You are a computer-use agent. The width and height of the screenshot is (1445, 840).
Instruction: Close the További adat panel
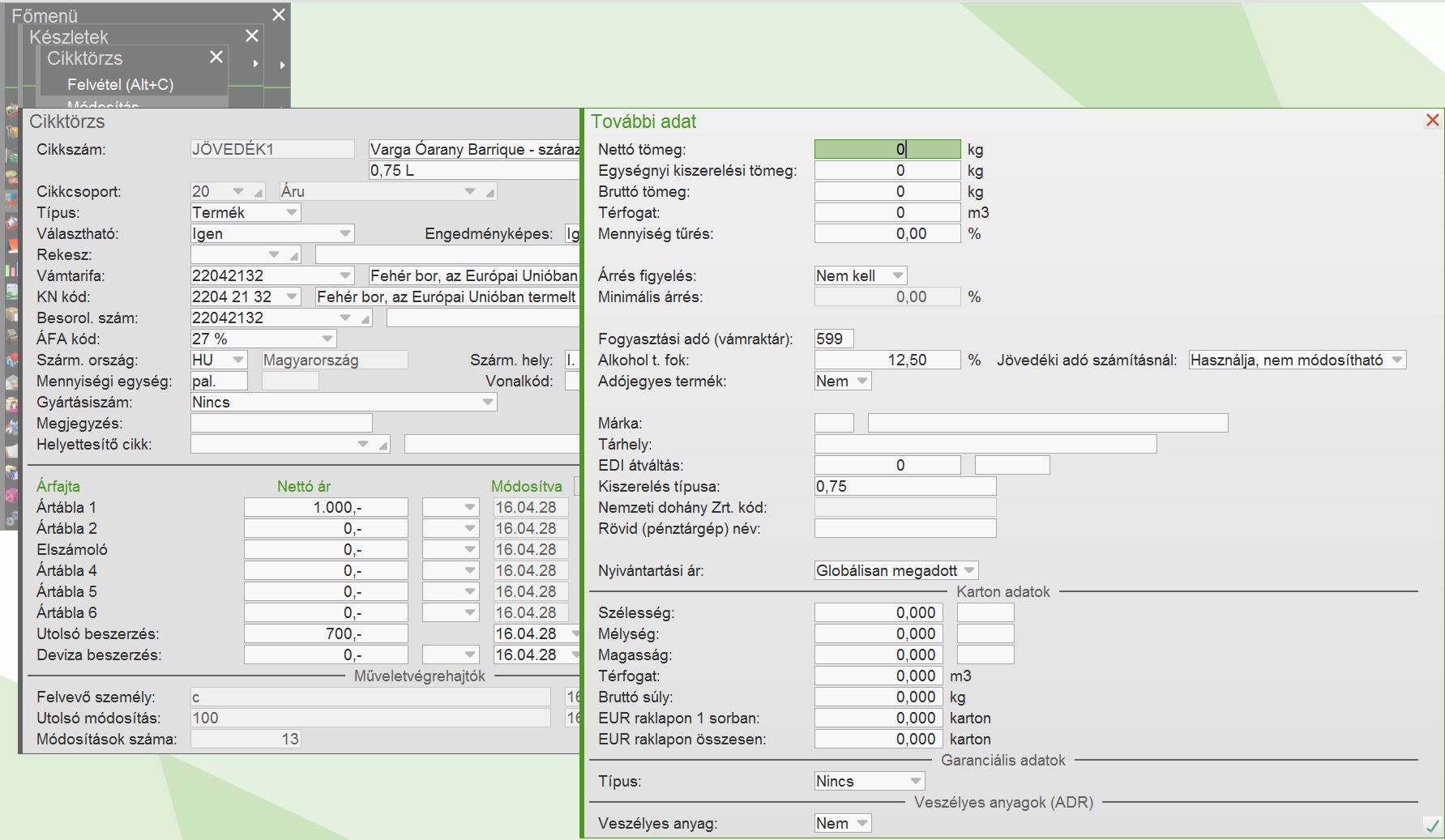point(1432,121)
